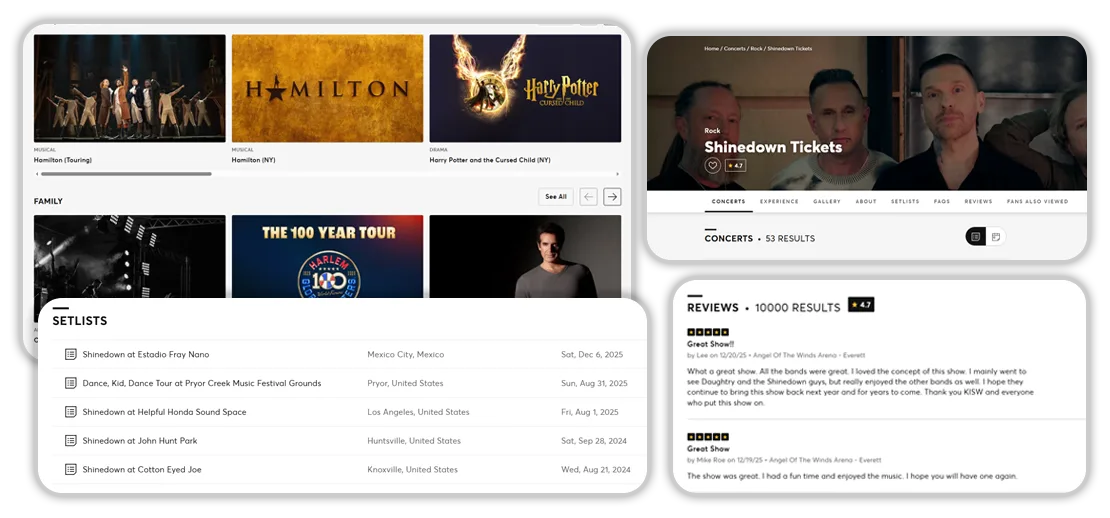Click the heart favorite icon under Shinedown Tickets
Screen dimensions: 1110x518
click(713, 166)
